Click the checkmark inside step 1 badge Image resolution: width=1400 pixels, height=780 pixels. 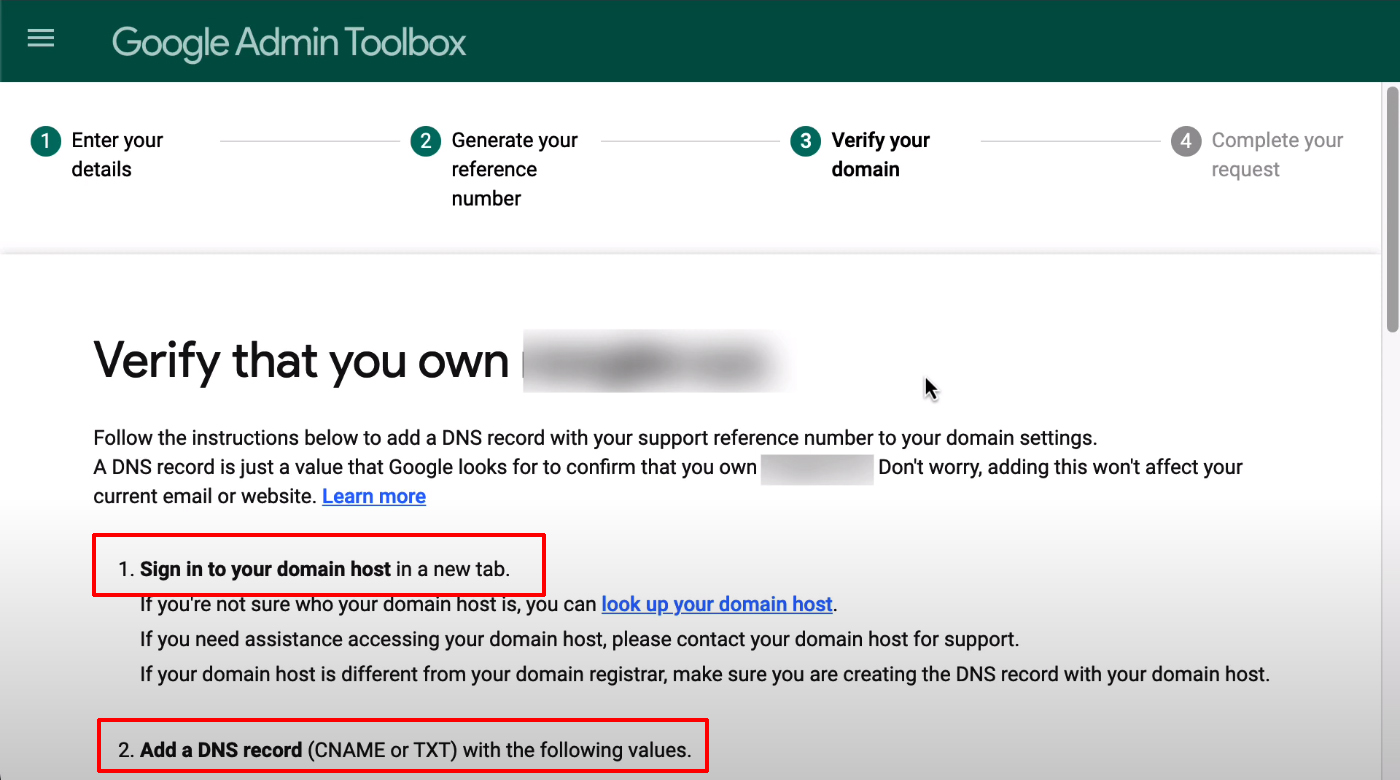45,141
